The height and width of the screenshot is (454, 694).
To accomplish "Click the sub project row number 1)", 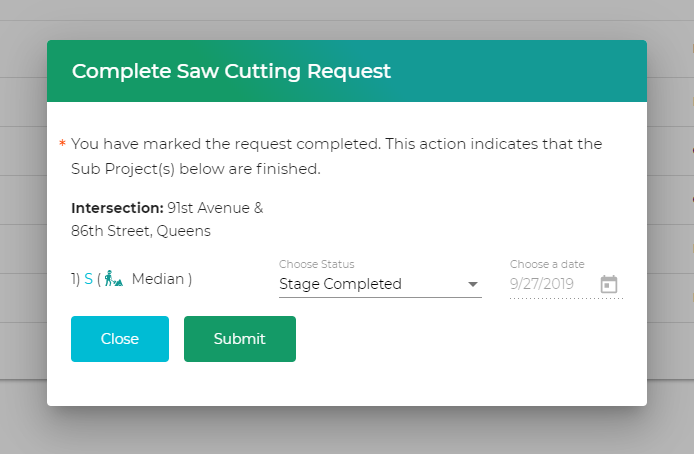I will pyautogui.click(x=76, y=279).
